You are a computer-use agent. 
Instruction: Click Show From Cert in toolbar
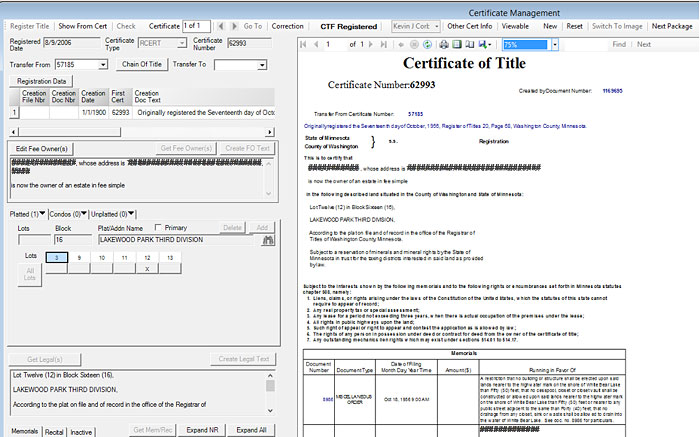coord(83,26)
